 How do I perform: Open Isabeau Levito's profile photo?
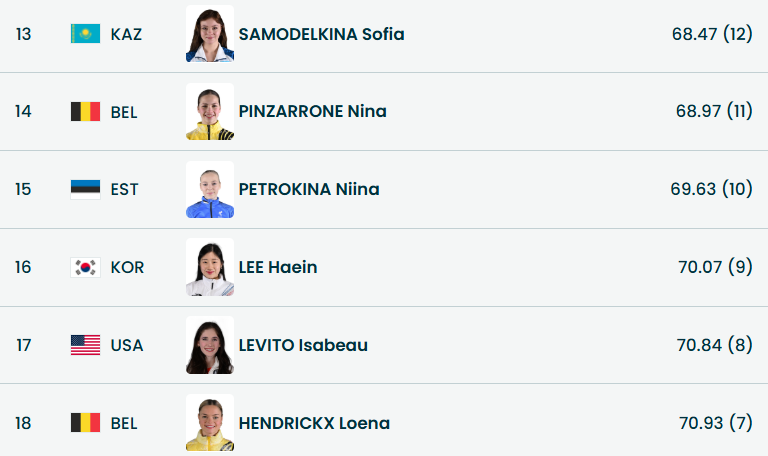[210, 345]
